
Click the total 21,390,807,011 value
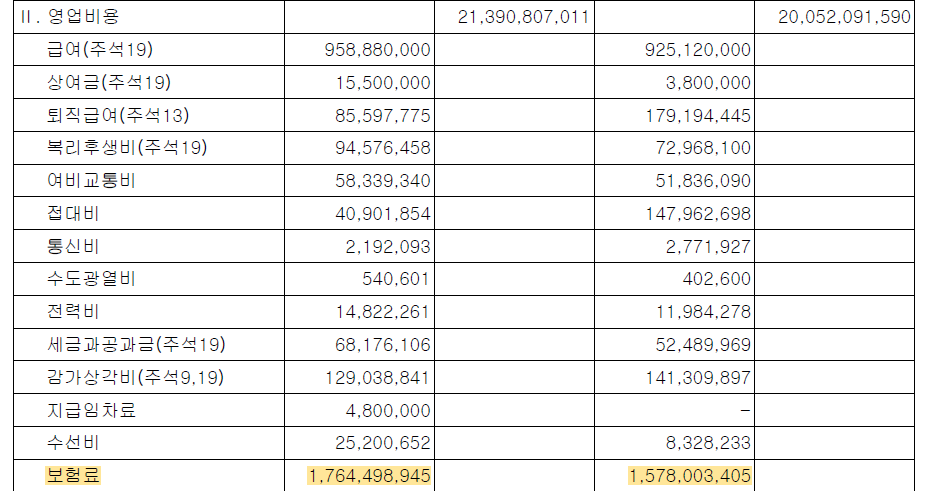(x=524, y=17)
